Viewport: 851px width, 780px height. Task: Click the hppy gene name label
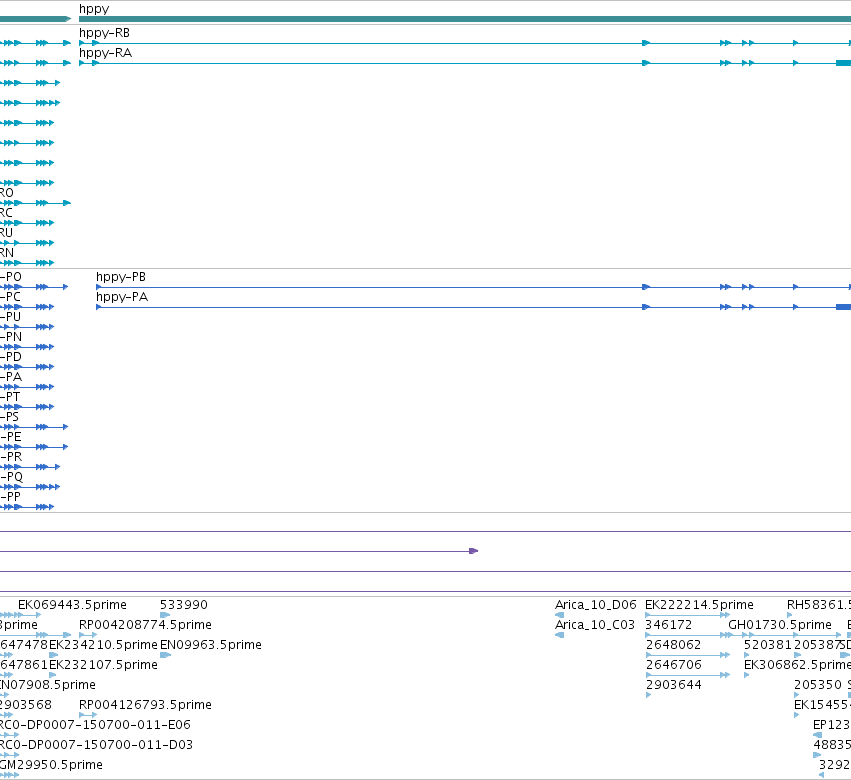[94, 9]
